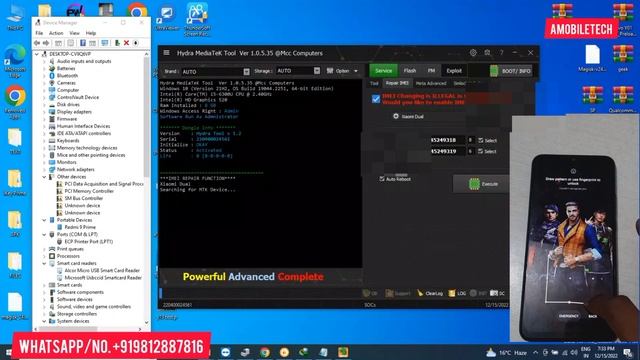This screenshot has width=640, height=360.
Task: Open the Repair IMEI sub-tab
Action: [x=397, y=83]
